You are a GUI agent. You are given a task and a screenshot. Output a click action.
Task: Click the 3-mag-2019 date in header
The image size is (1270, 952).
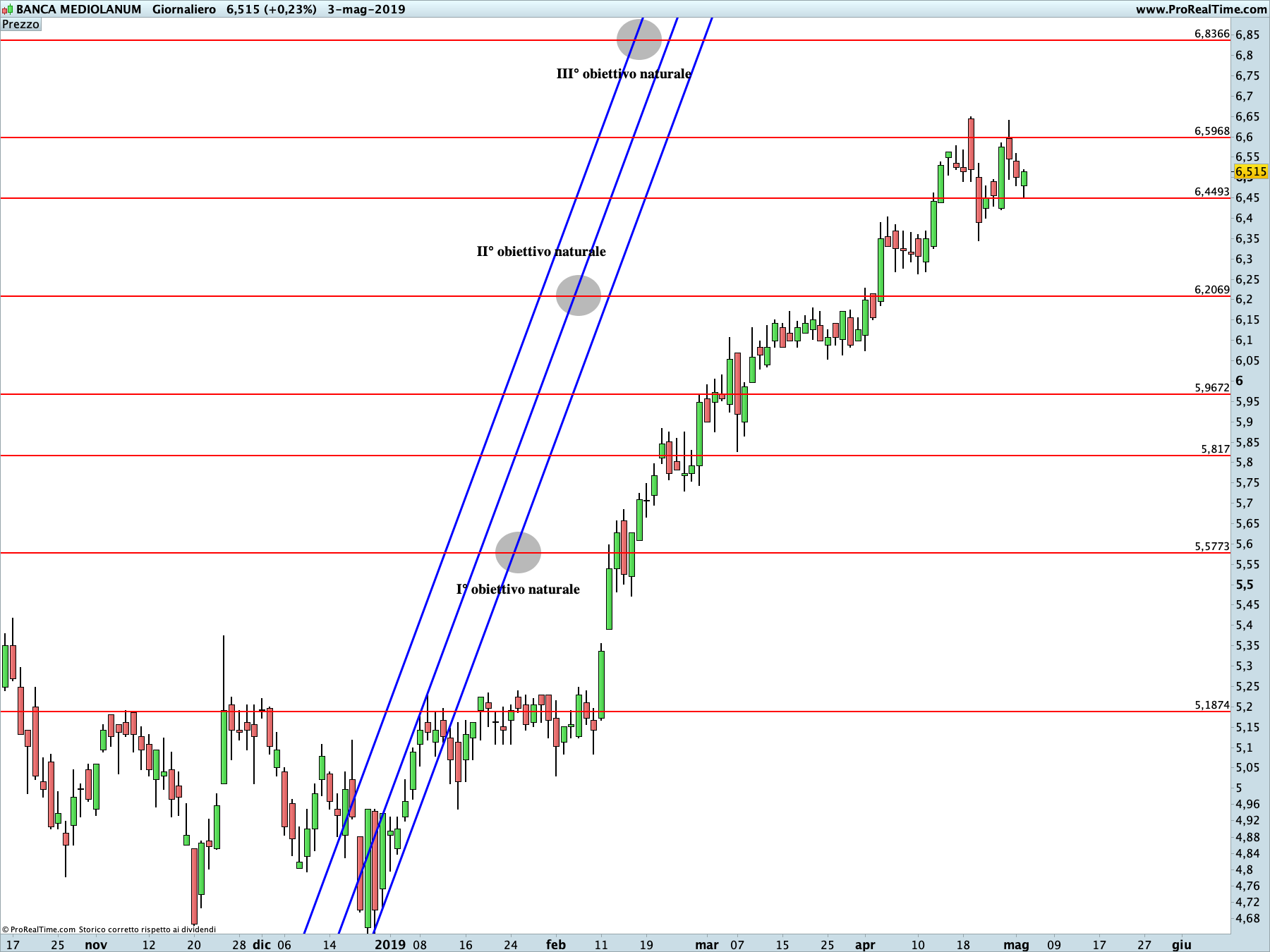[366, 9]
